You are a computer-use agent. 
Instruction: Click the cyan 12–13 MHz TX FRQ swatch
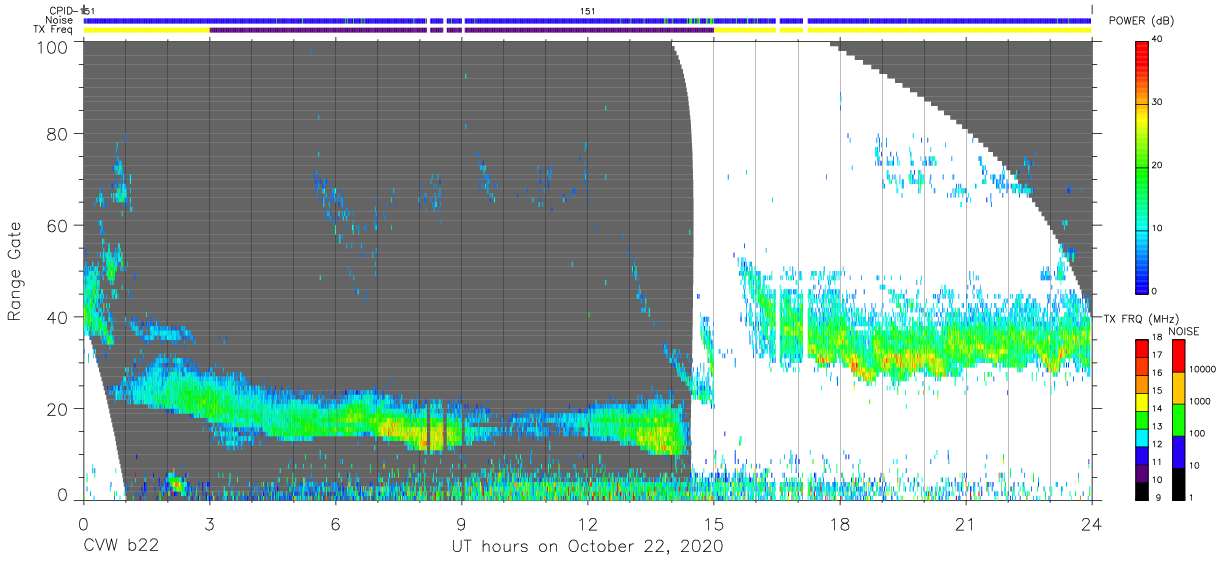pos(1141,437)
